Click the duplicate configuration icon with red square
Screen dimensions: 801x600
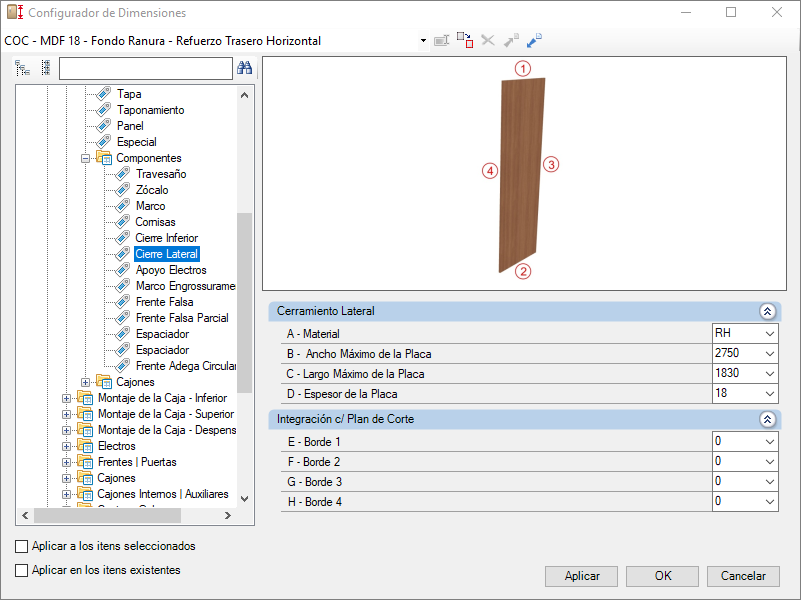465,40
